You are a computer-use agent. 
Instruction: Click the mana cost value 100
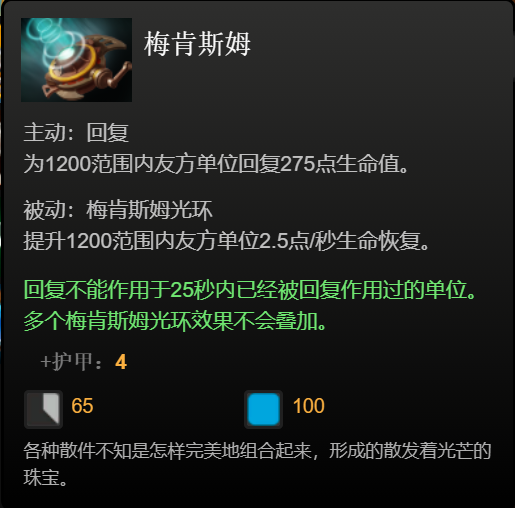[308, 406]
